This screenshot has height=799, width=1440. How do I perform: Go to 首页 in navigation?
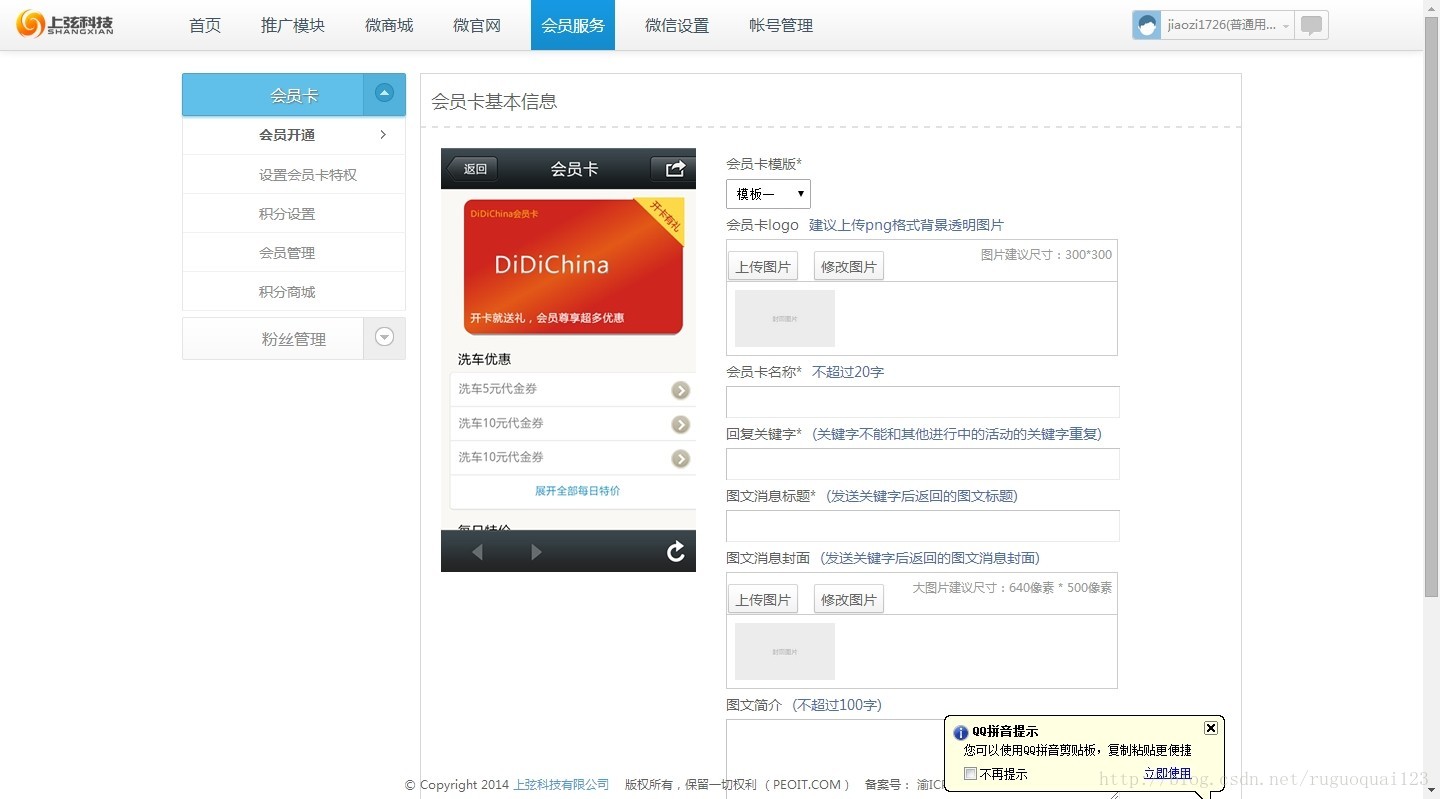205,25
